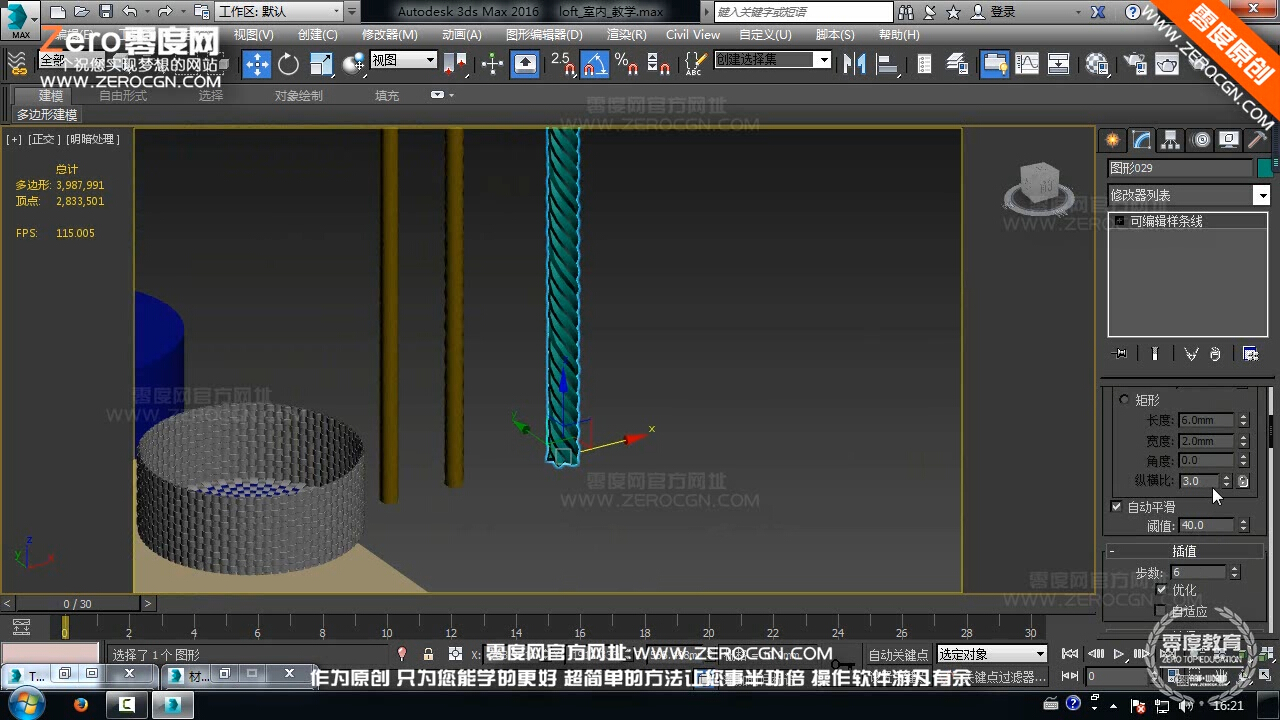The image size is (1280, 720).
Task: Select the Rotate tool
Action: [289, 64]
